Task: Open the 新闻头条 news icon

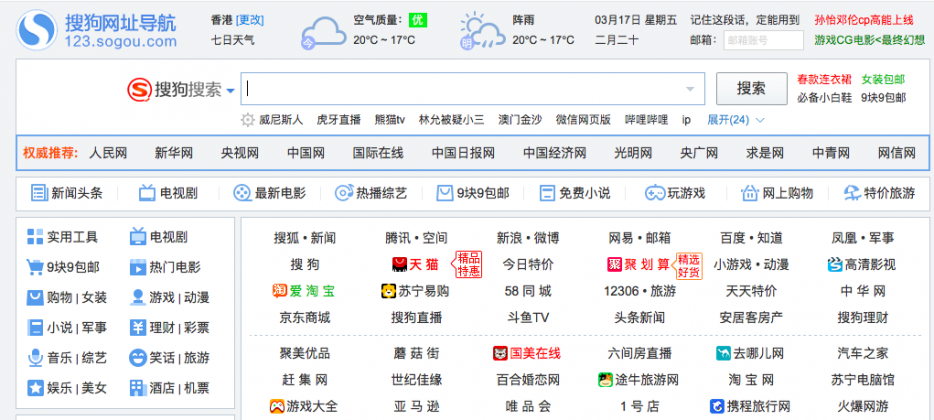Action: pyautogui.click(x=39, y=193)
